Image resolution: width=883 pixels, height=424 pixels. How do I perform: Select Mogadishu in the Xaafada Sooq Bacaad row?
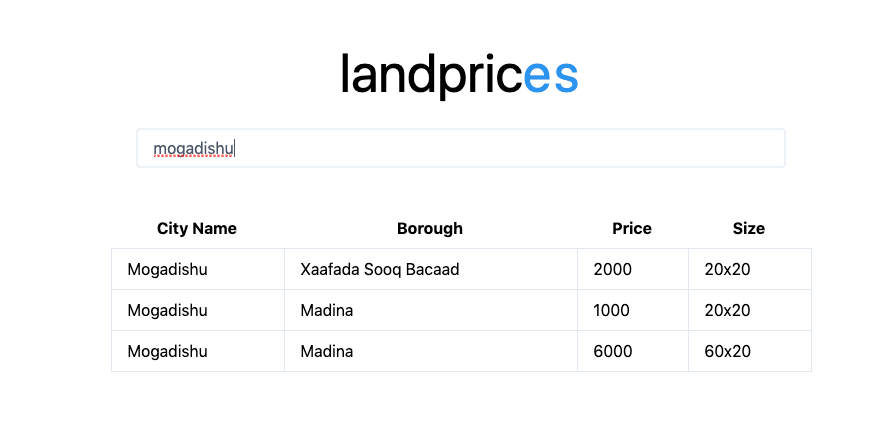[167, 269]
